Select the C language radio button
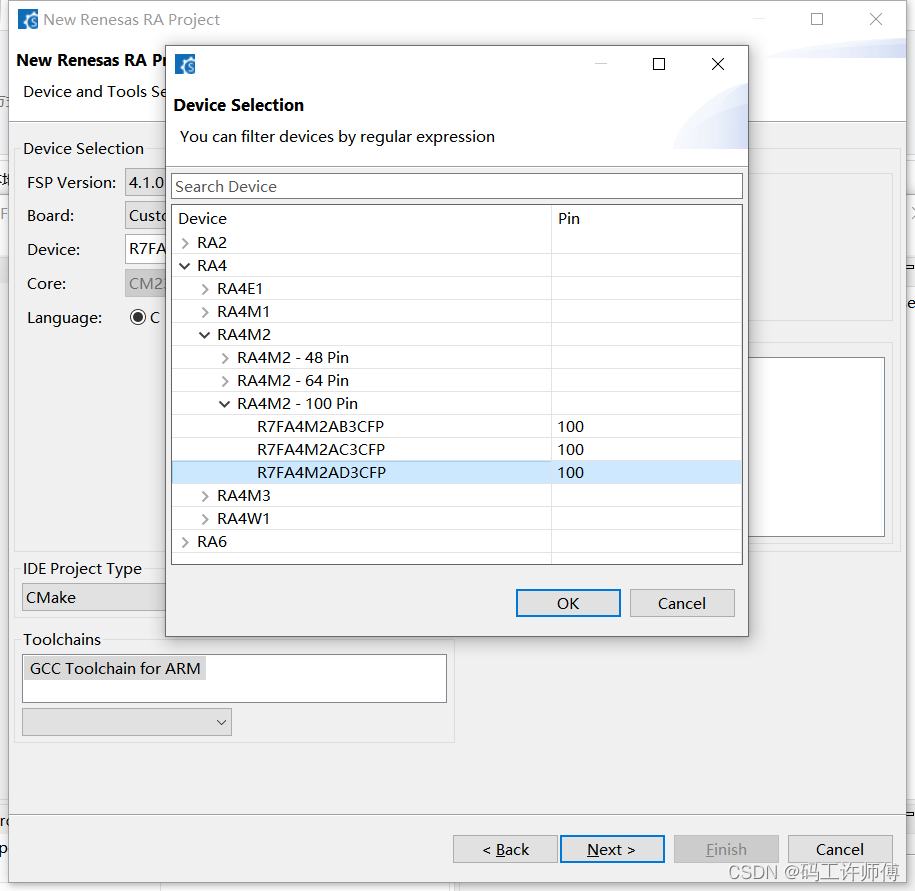 (138, 317)
